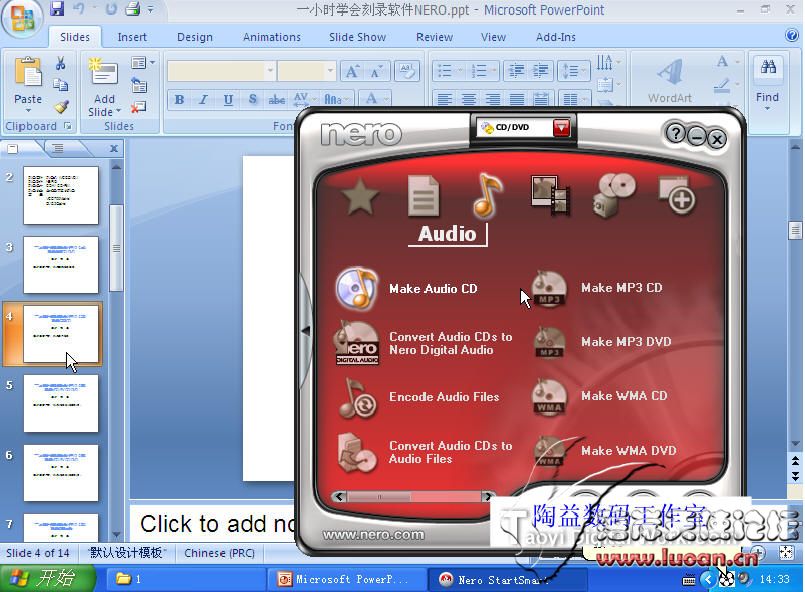Toggle Bold formatting

(x=179, y=99)
